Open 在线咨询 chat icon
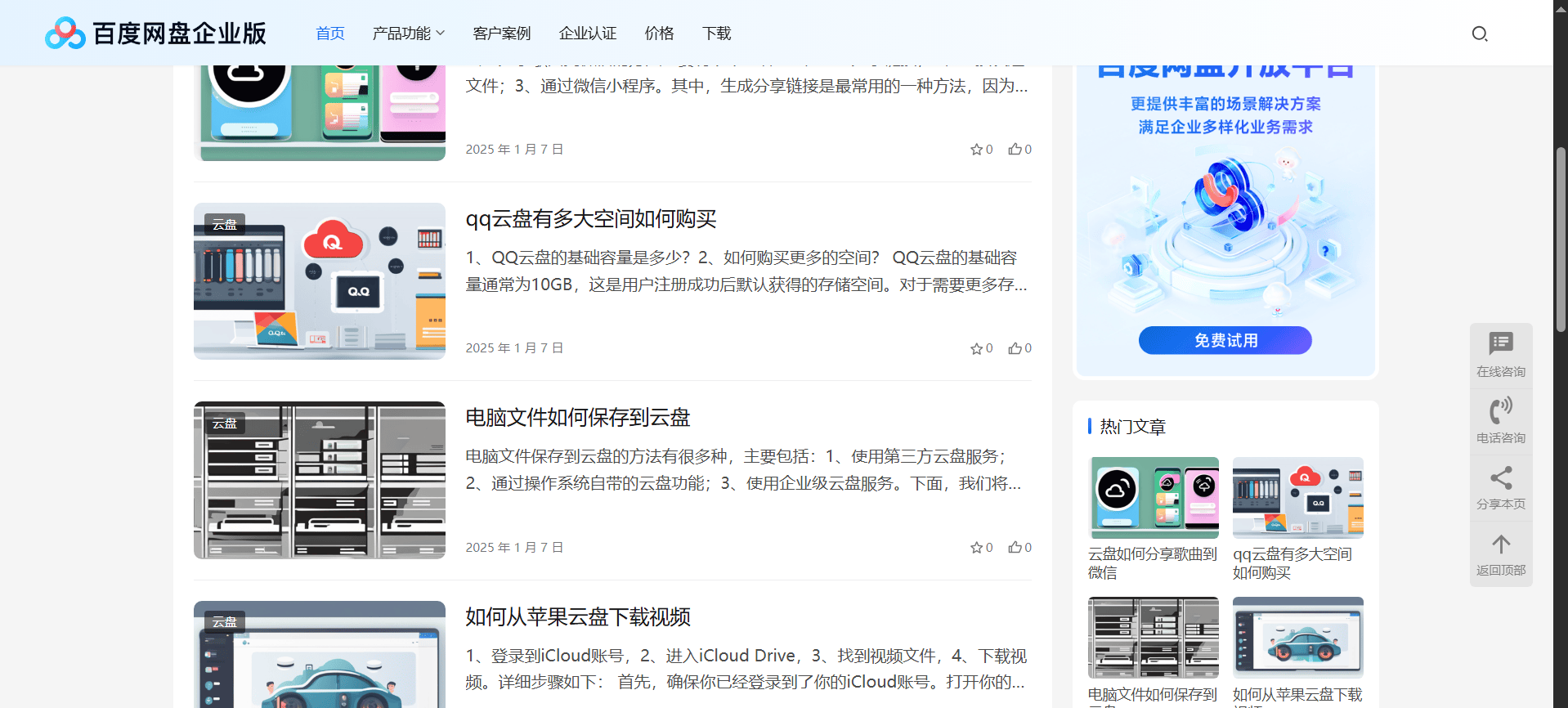Image resolution: width=1568 pixels, height=708 pixels. click(1501, 343)
